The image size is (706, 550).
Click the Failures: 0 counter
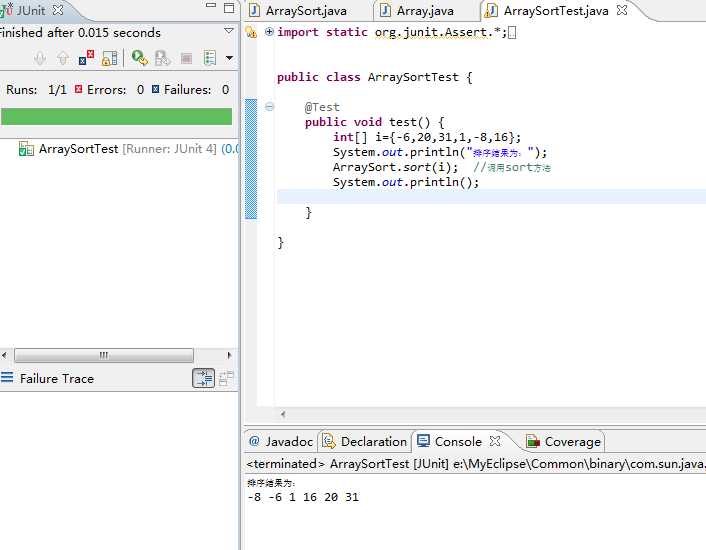click(190, 90)
